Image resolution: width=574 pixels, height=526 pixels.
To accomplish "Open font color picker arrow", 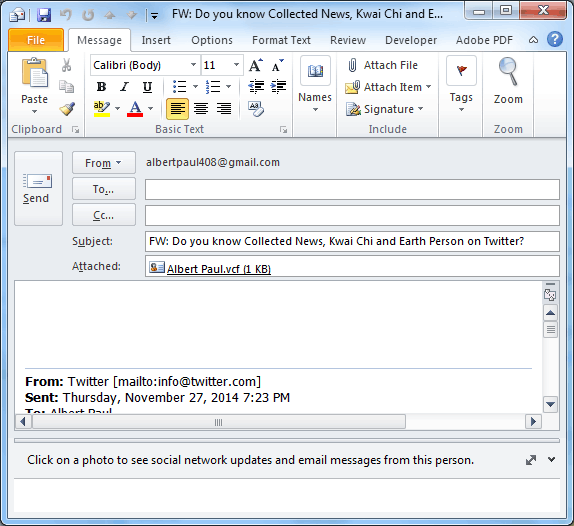I will click(x=150, y=109).
